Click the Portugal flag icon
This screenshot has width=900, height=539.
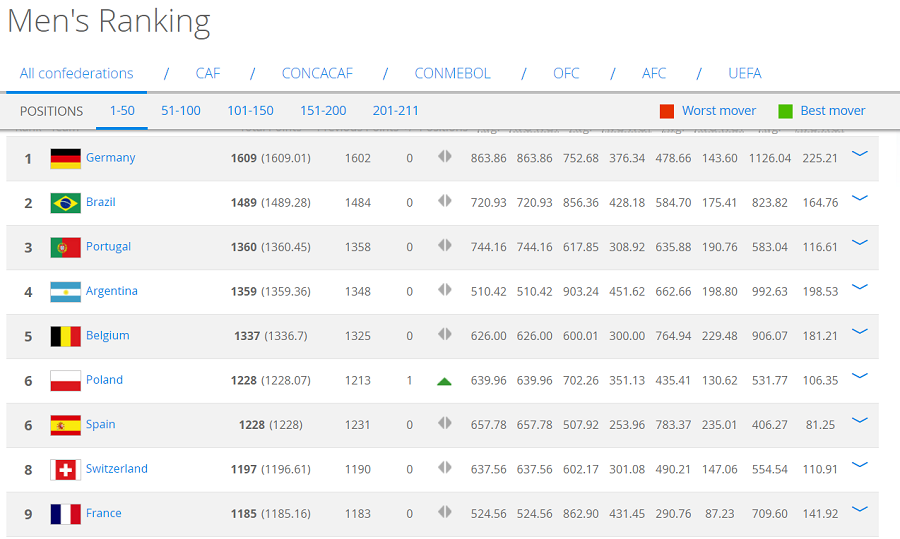[65, 247]
